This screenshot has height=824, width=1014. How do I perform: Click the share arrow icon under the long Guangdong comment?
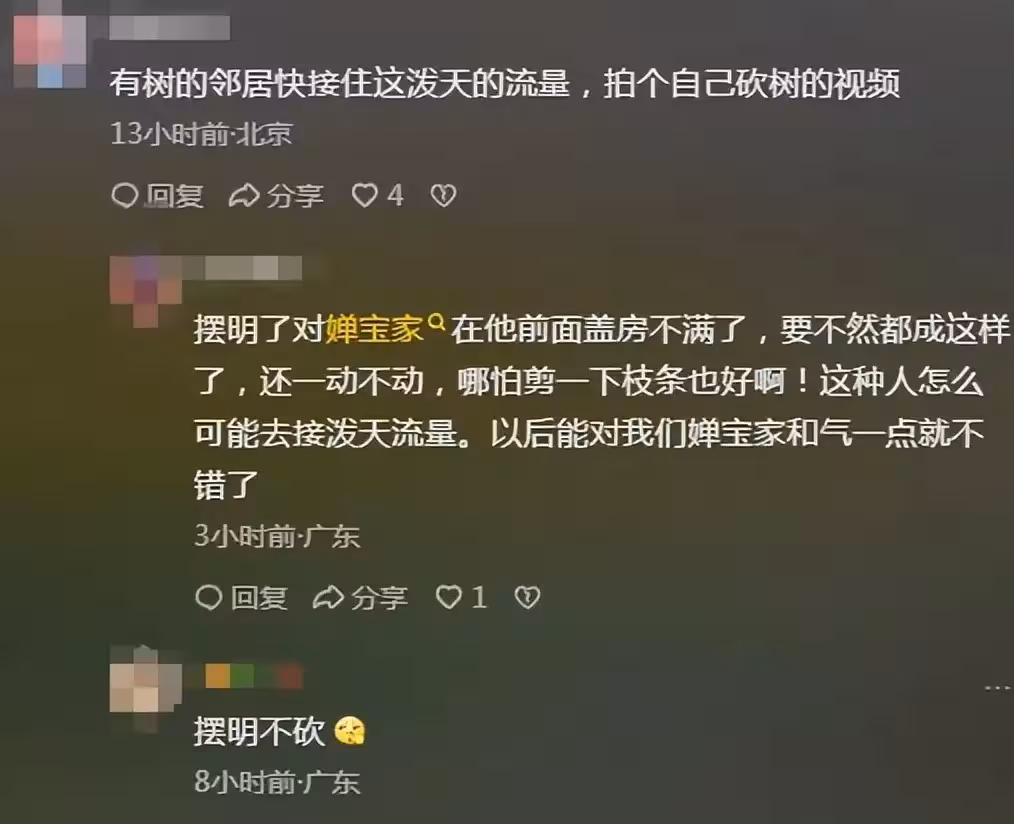[328, 597]
